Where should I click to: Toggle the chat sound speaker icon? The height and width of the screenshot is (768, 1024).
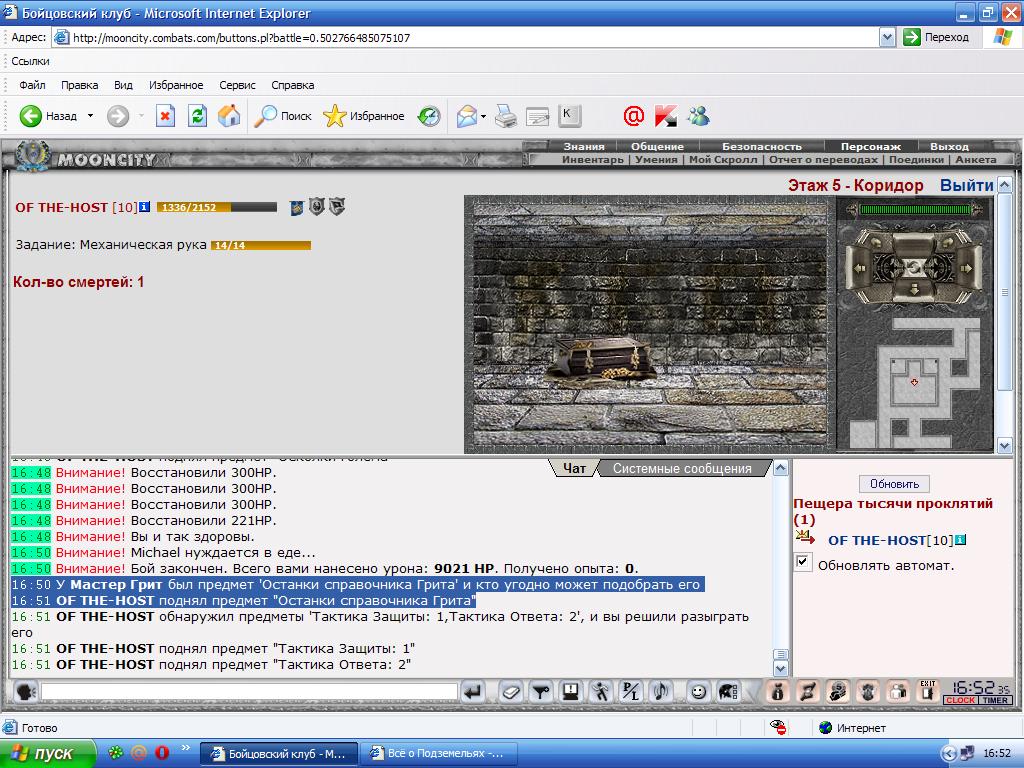(x=661, y=692)
